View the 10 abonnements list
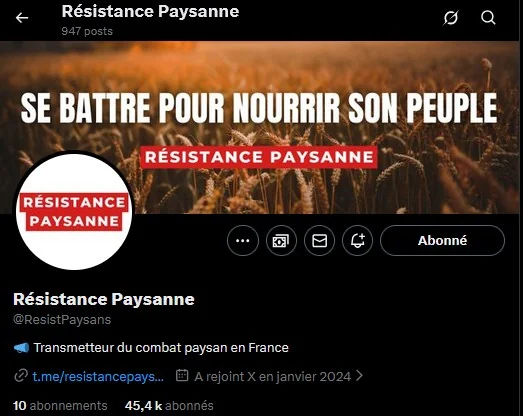523x416 pixels. 60,406
